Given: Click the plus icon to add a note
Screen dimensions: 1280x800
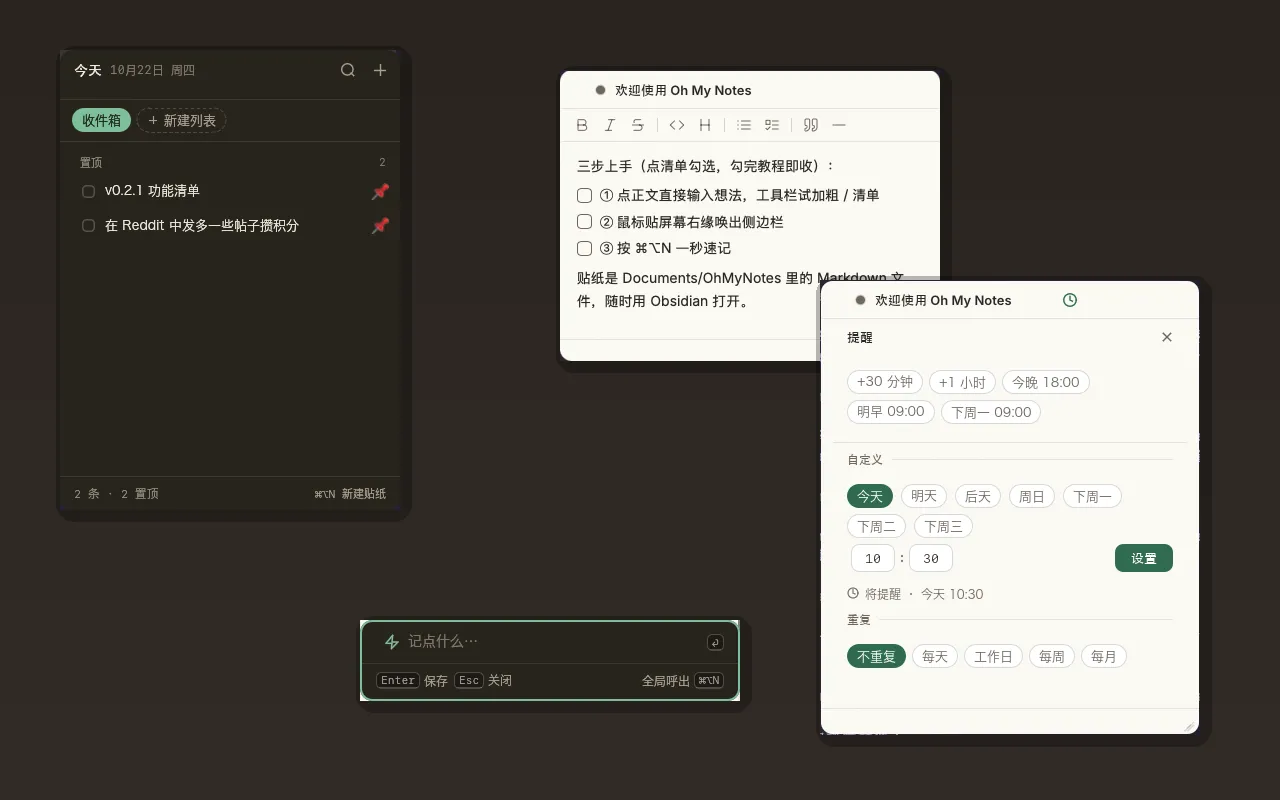Looking at the screenshot, I should 380,70.
